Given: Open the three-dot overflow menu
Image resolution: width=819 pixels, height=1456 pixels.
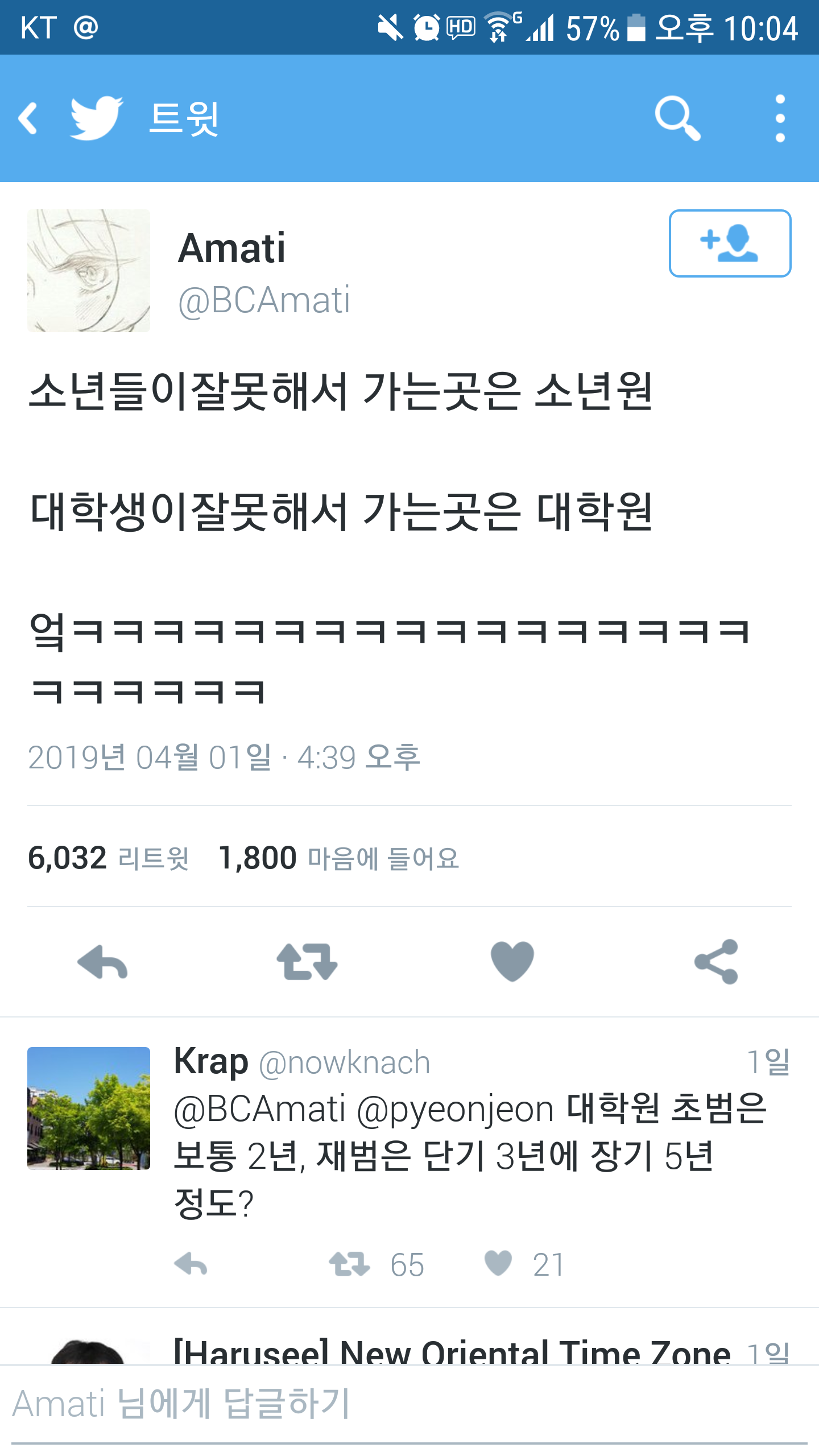Looking at the screenshot, I should [x=780, y=118].
